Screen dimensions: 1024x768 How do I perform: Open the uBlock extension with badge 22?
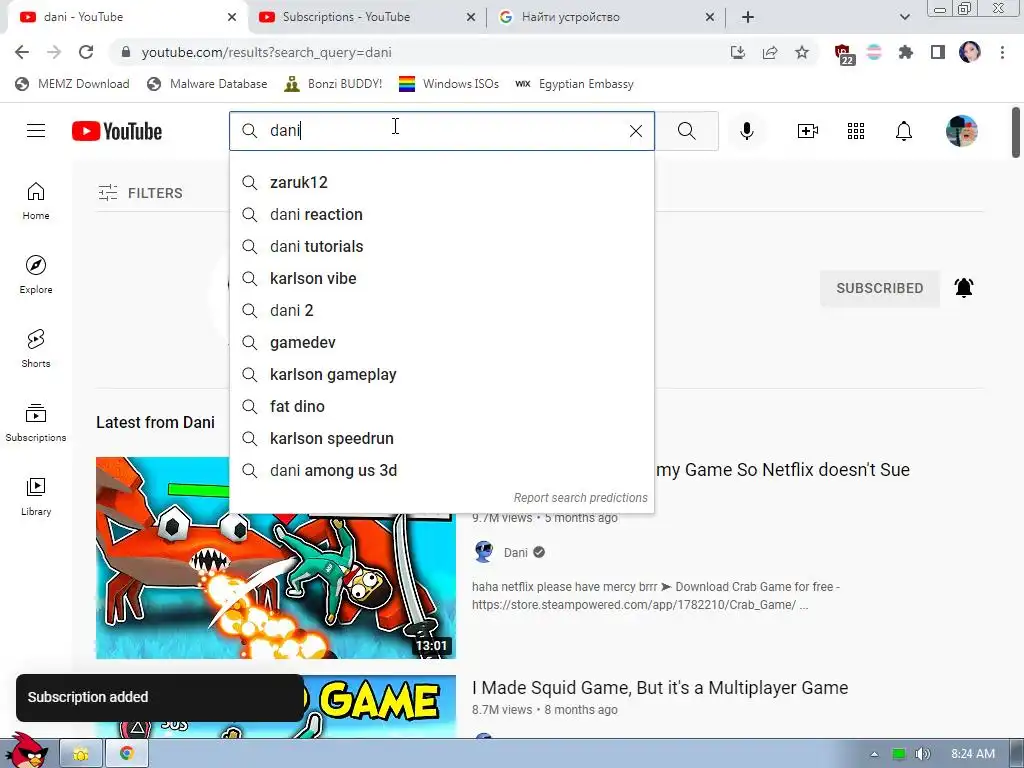tap(842, 54)
